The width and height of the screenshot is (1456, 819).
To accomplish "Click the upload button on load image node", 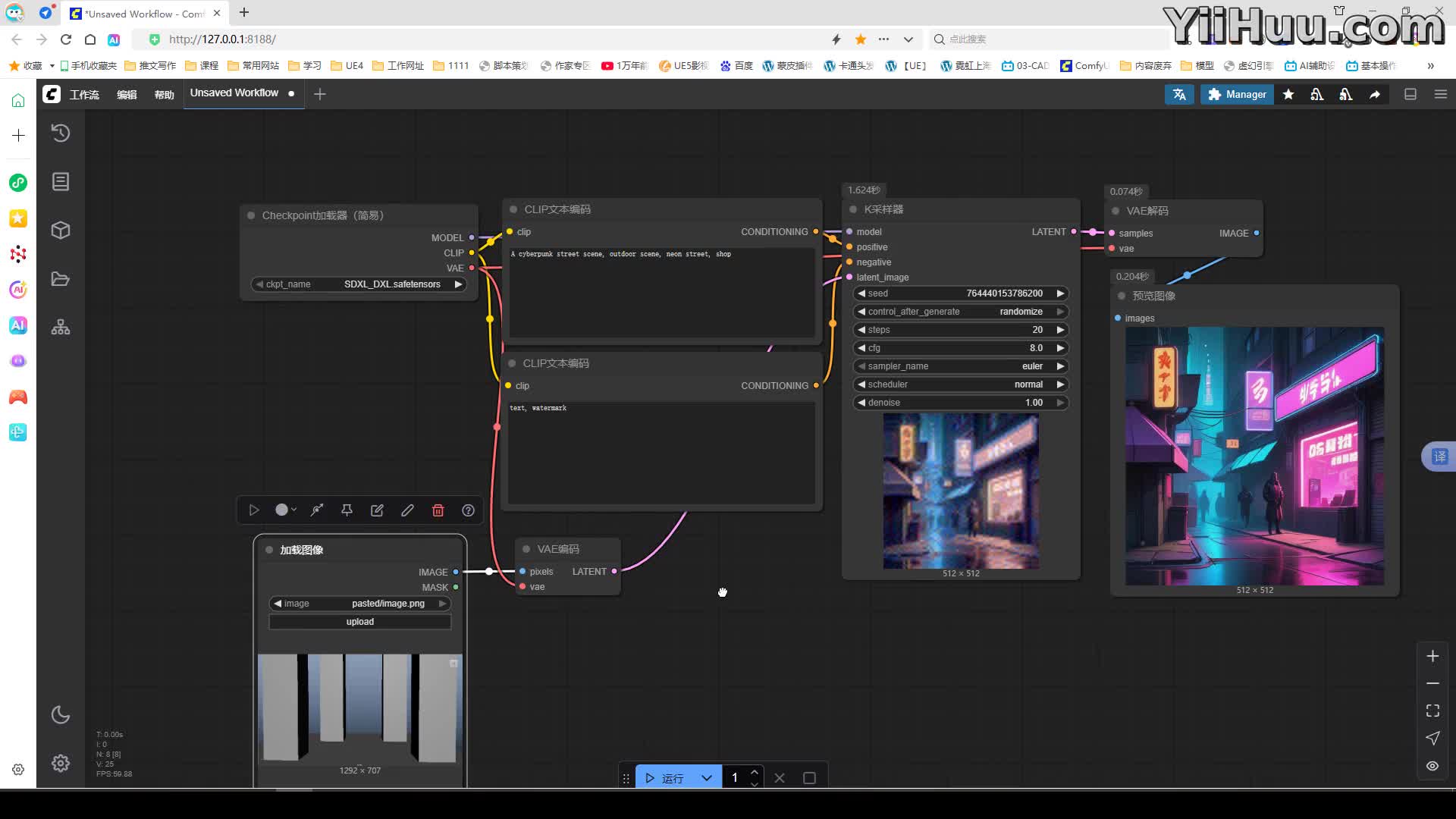I will [x=359, y=622].
